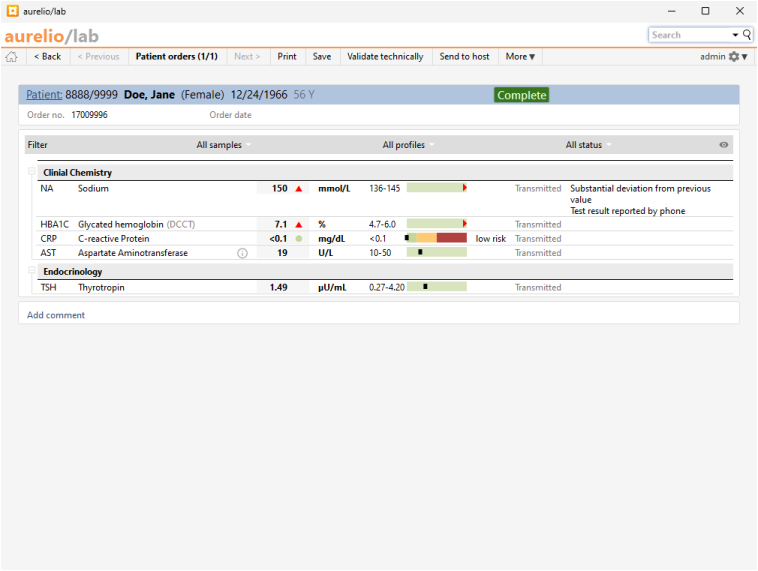Open the More menu
758x571 pixels.
(520, 57)
